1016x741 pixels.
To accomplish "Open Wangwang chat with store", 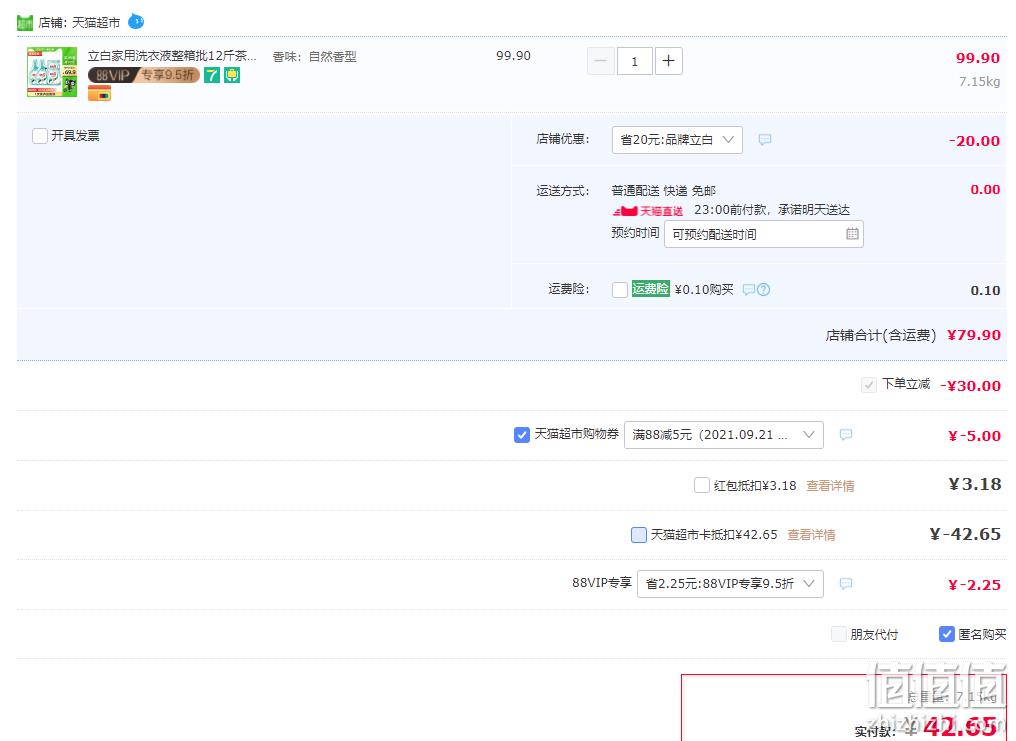I will pos(136,21).
